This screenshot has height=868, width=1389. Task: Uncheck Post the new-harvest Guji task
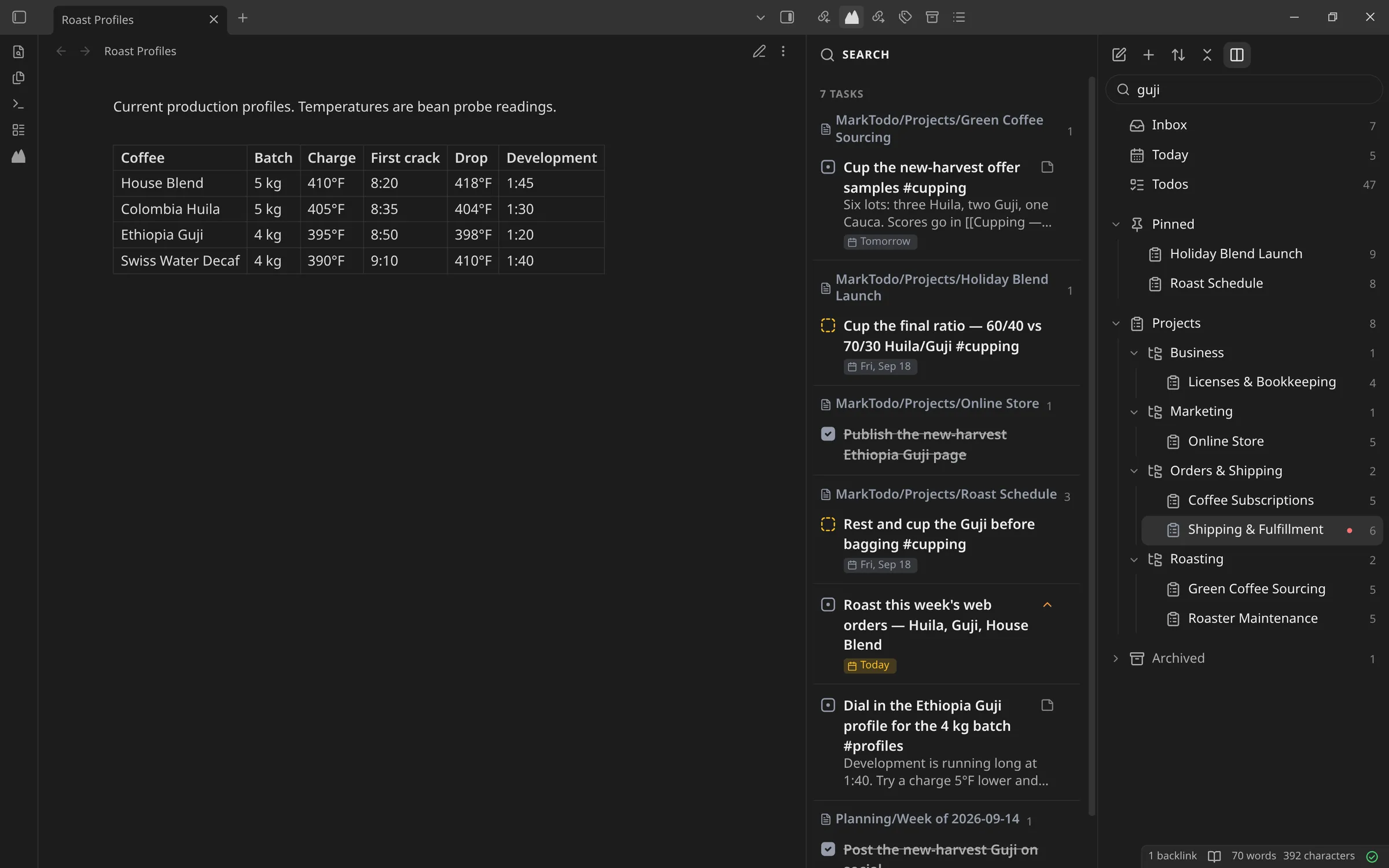coord(828,849)
